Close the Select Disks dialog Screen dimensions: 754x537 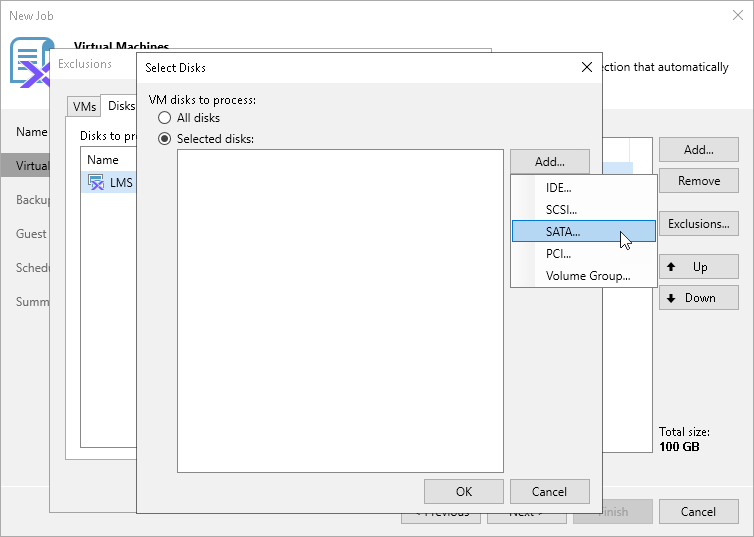click(587, 67)
